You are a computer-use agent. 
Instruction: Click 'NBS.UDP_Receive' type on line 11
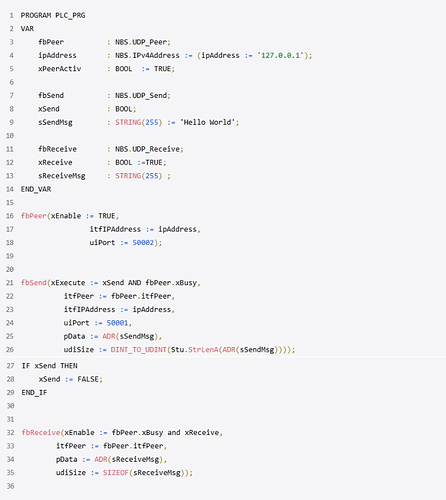[x=147, y=149]
